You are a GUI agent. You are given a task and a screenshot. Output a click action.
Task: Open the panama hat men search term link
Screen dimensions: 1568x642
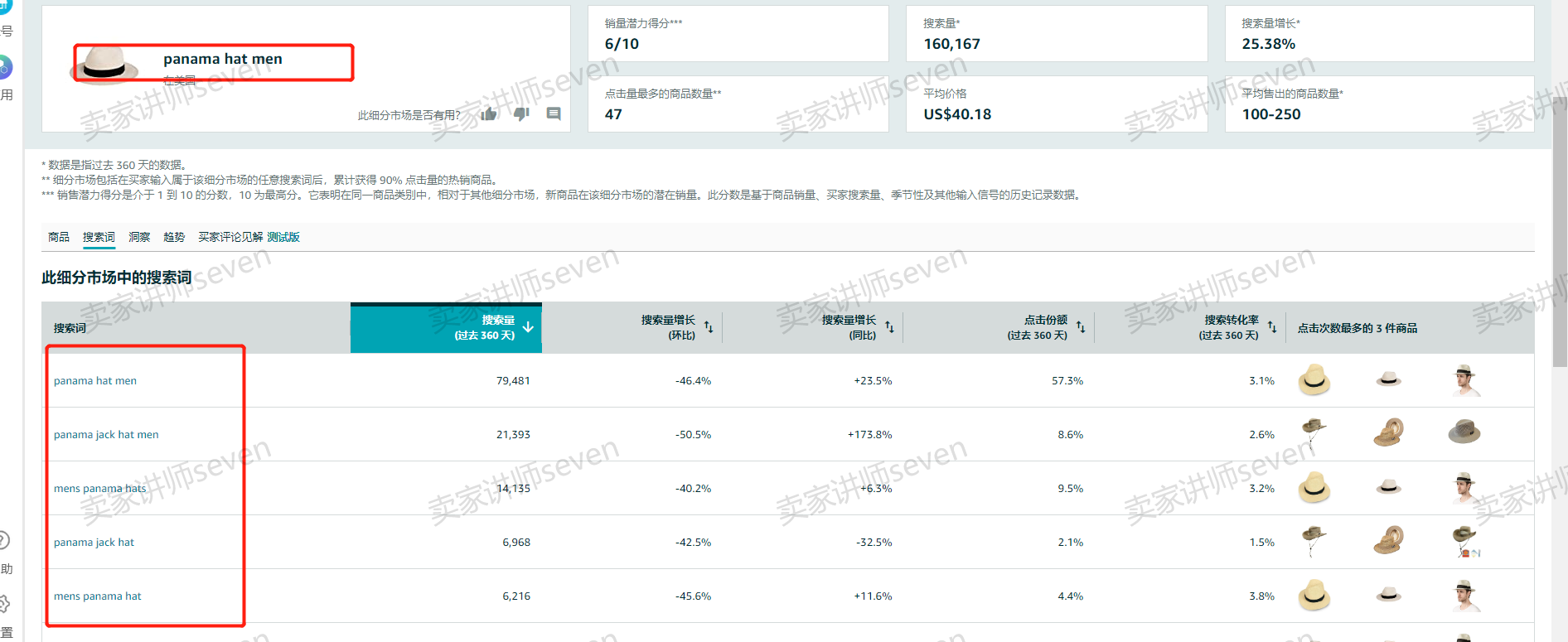click(95, 381)
